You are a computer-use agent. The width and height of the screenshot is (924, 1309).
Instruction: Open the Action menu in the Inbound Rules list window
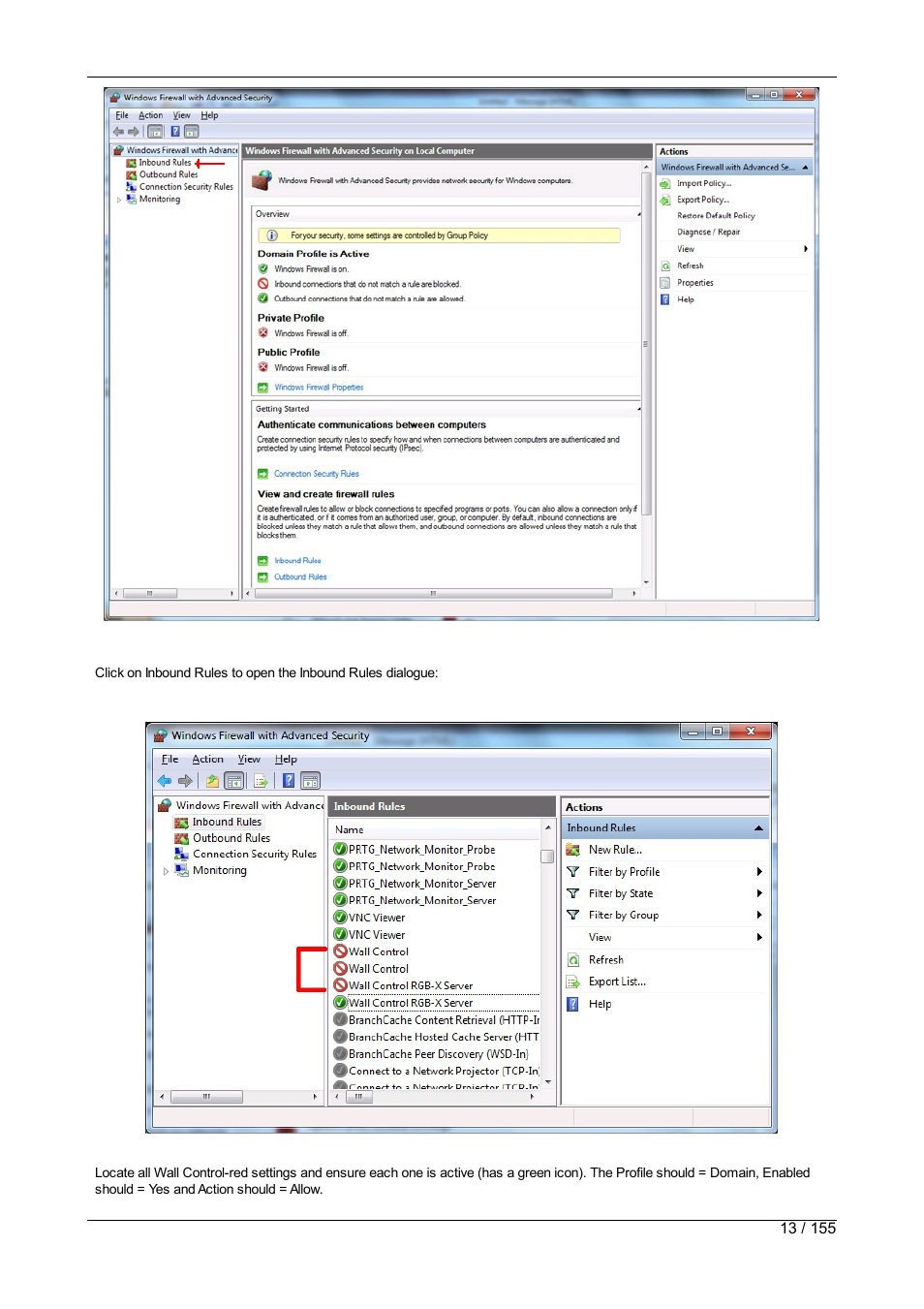coord(207,760)
